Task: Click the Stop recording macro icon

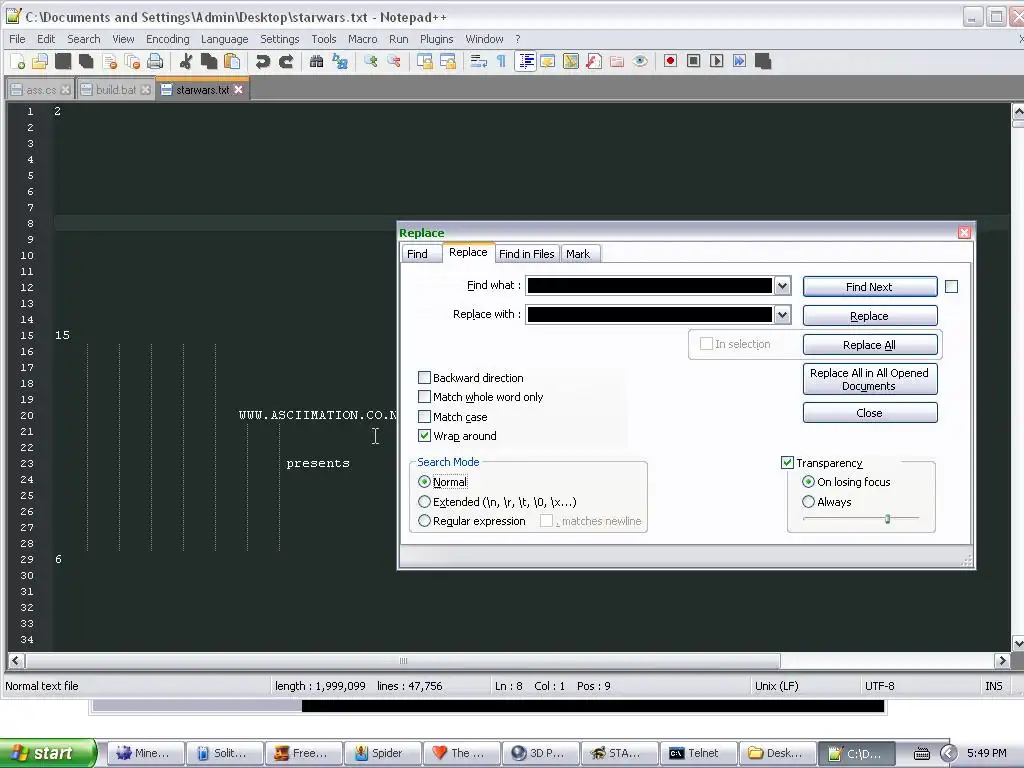Action: (694, 61)
